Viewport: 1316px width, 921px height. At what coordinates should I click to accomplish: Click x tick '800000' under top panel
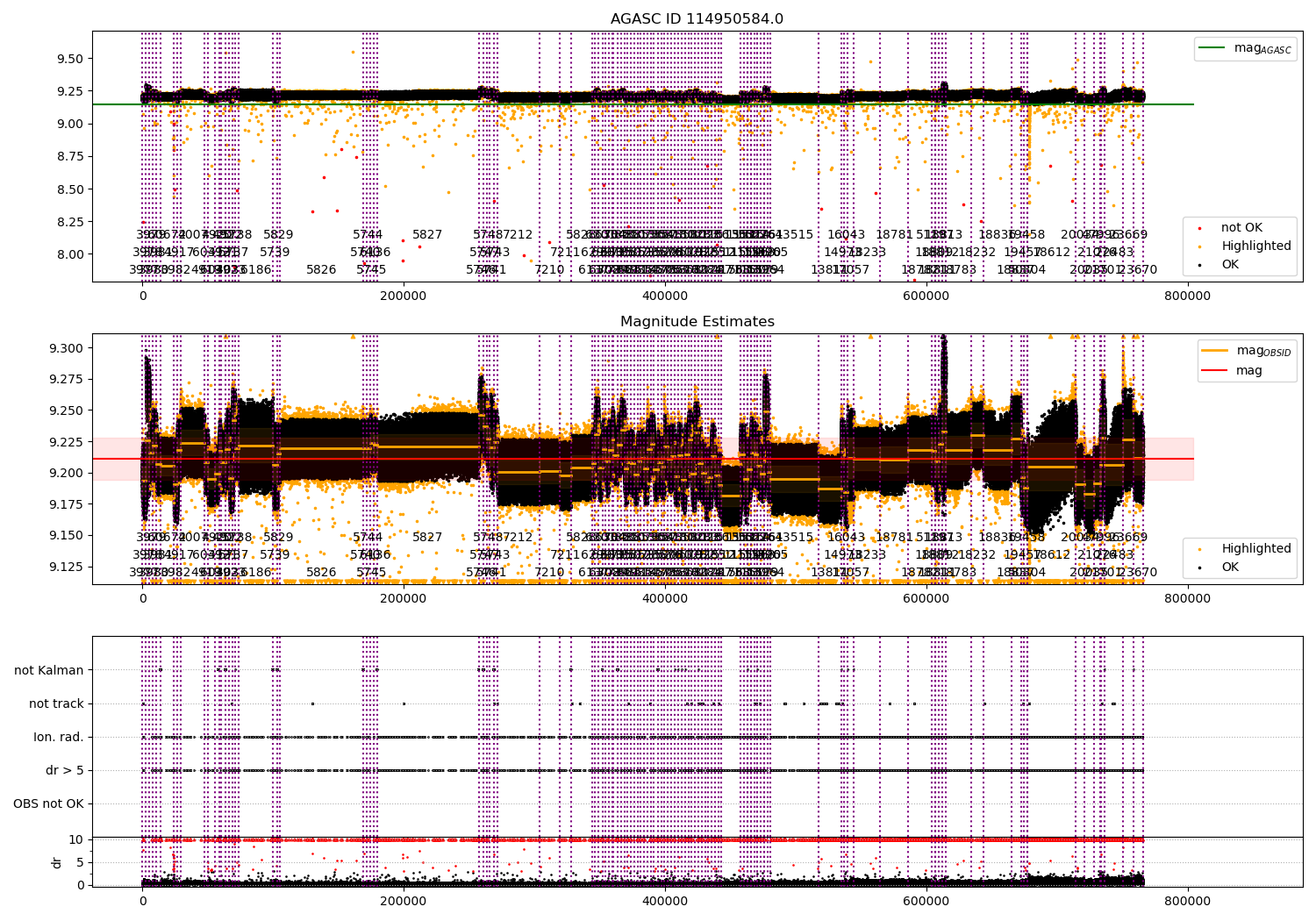point(1188,296)
